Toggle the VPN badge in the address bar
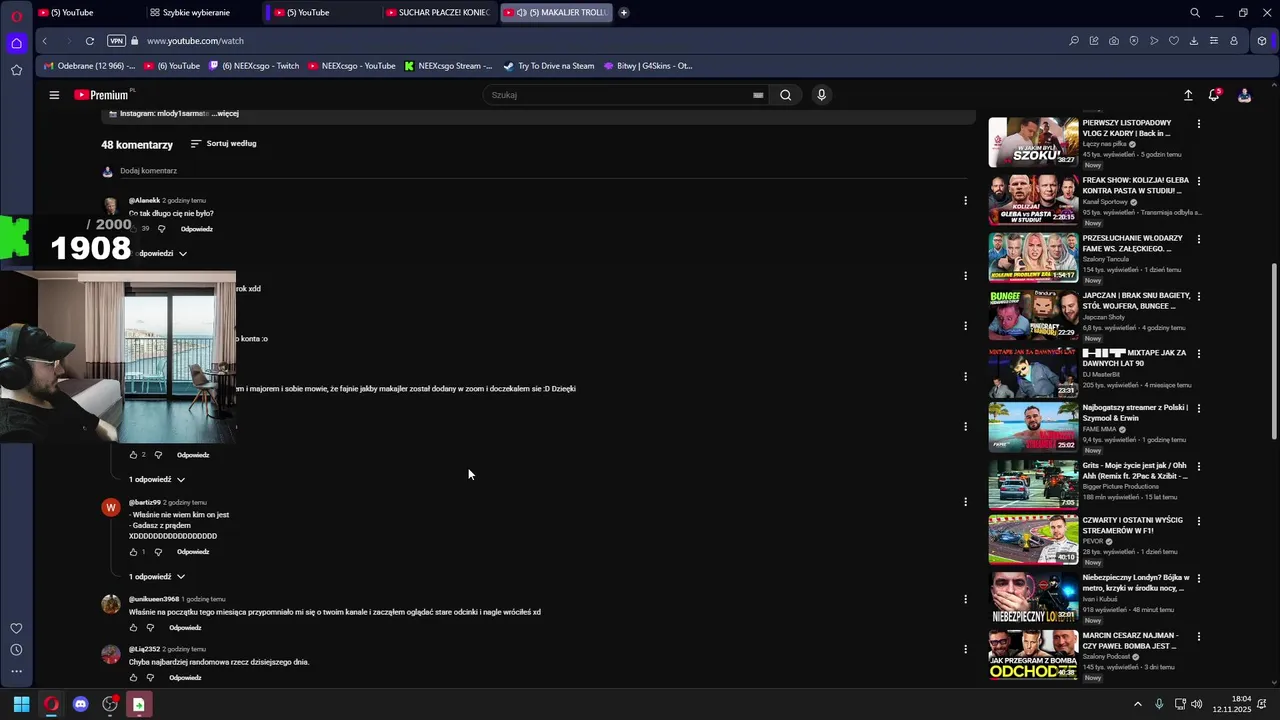Viewport: 1280px width, 720px height. coord(117,41)
